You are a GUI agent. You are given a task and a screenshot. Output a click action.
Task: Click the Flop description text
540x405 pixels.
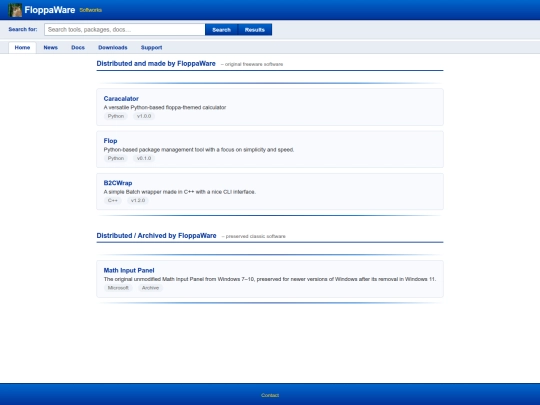199,150
